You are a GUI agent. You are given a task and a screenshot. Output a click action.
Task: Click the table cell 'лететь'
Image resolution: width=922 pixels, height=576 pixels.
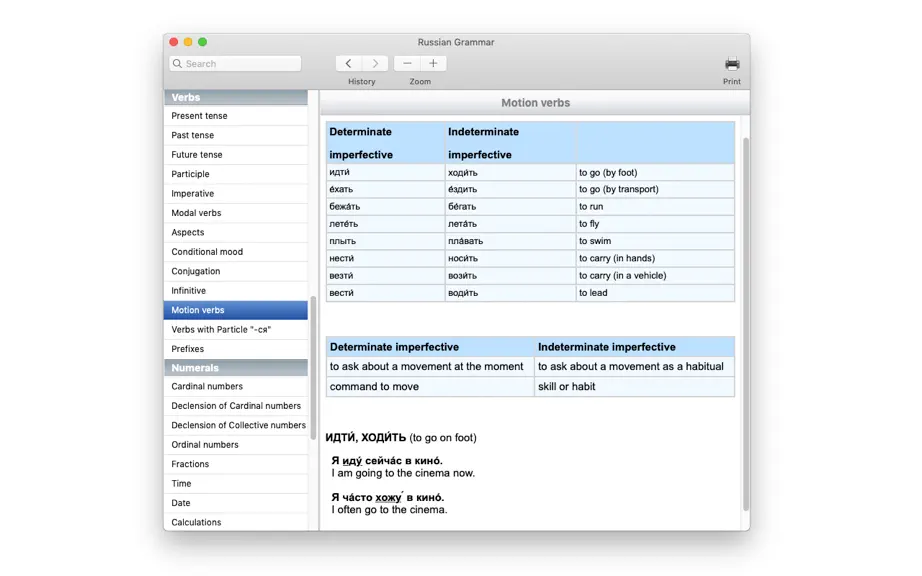coord(385,223)
